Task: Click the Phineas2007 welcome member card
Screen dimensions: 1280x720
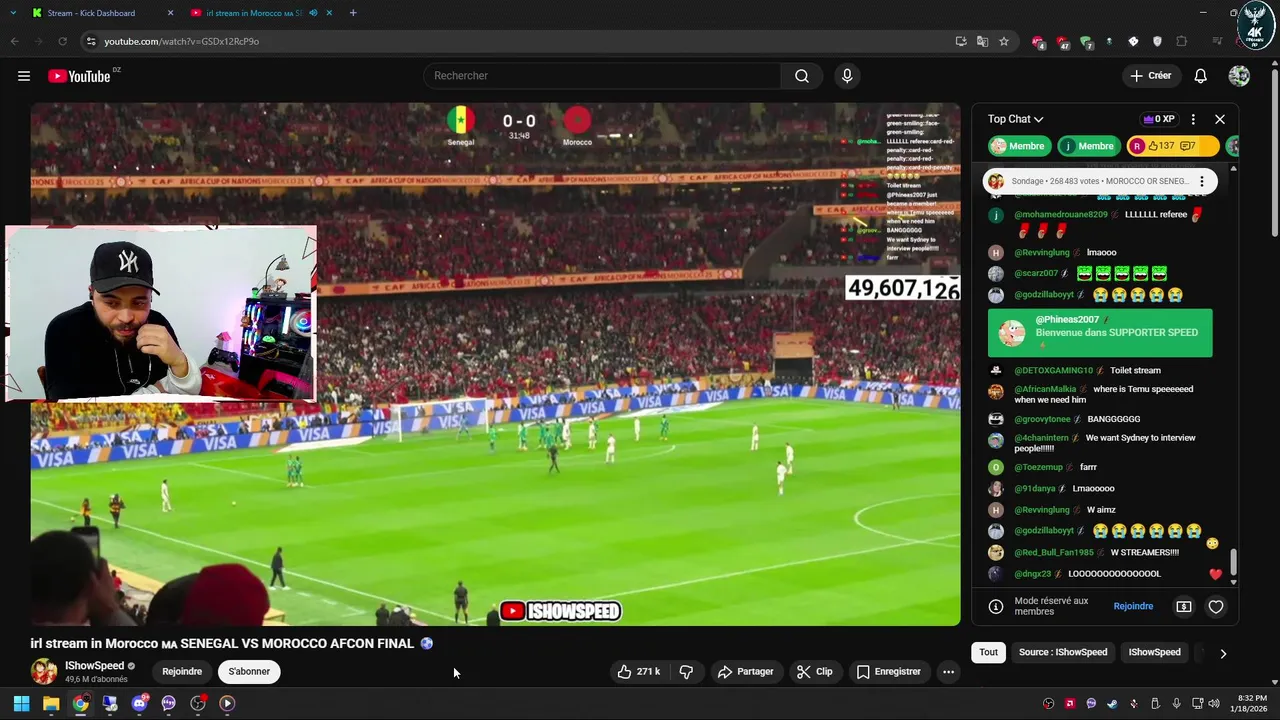Action: 1100,333
